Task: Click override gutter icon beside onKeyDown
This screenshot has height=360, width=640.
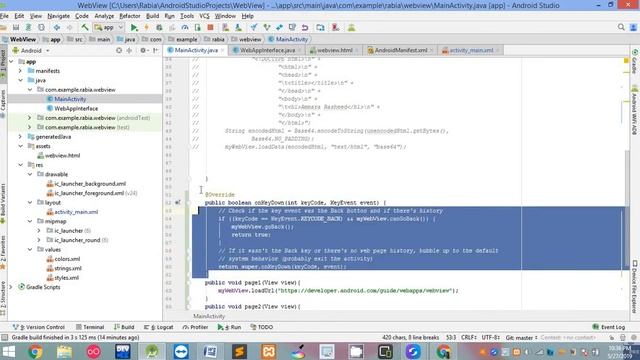Action: [178, 202]
